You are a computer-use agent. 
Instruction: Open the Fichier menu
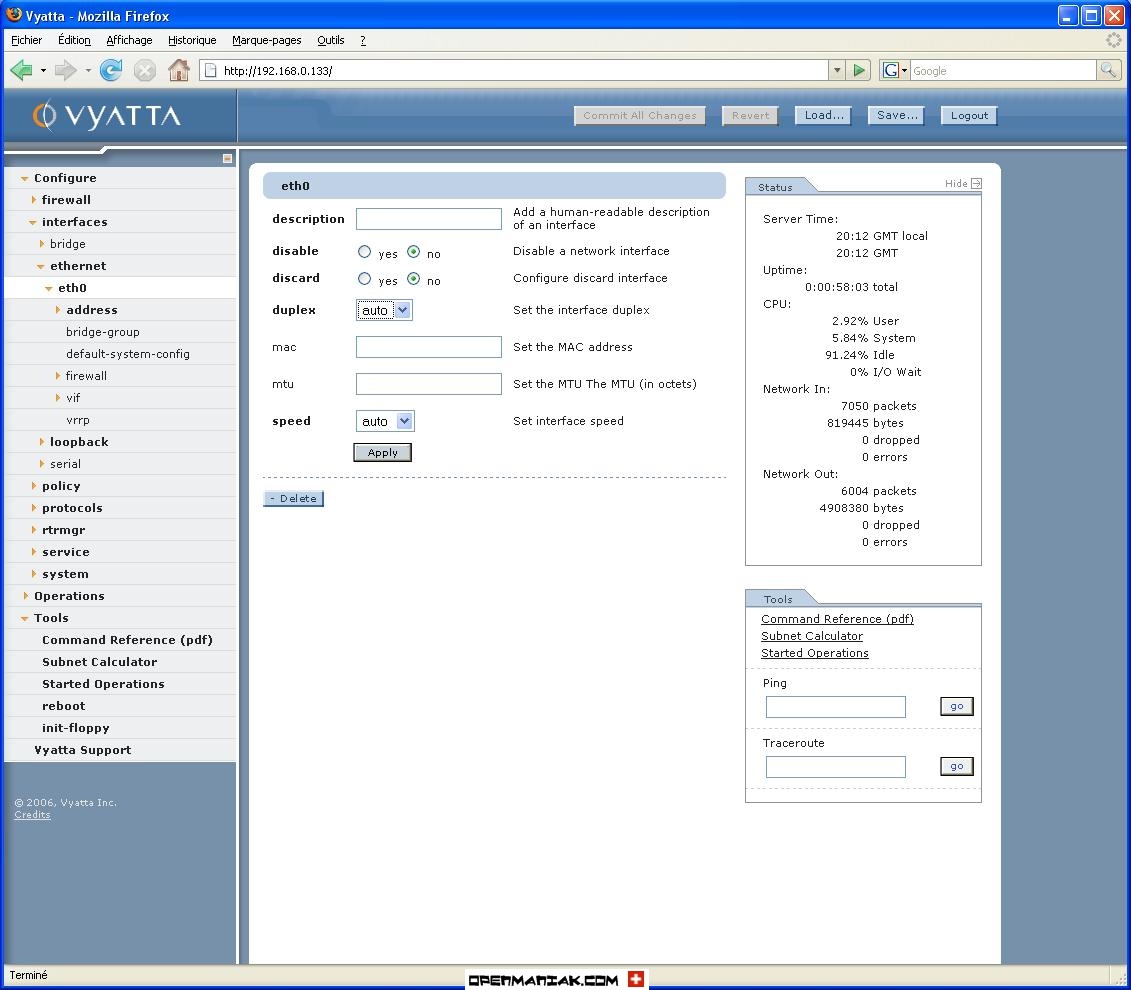coord(27,40)
